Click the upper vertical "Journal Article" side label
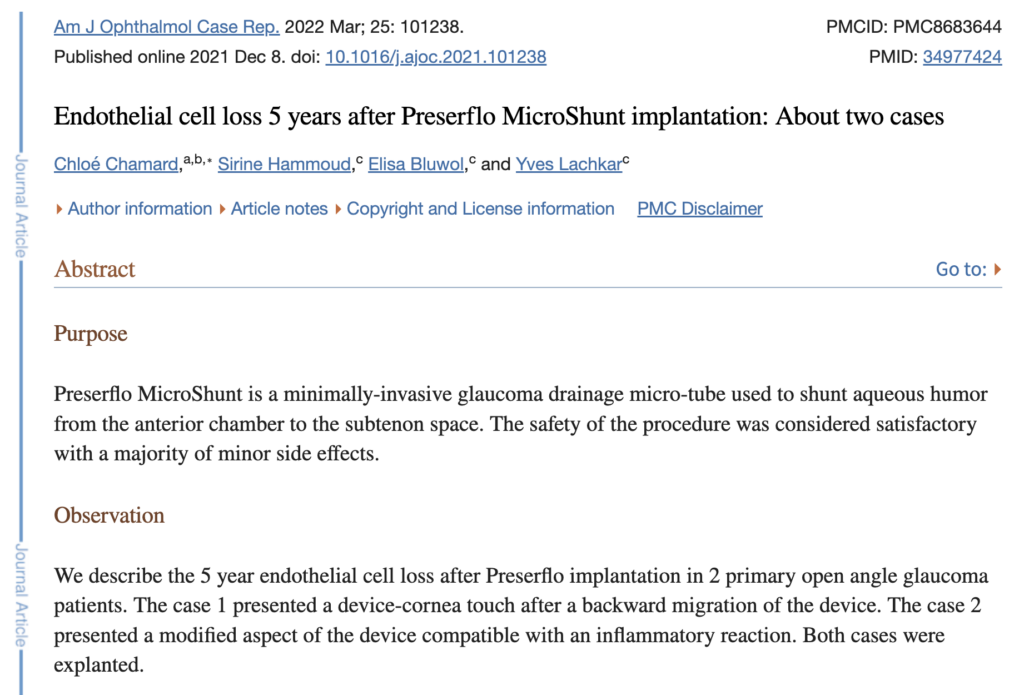This screenshot has height=695, width=1024. pos(19,207)
